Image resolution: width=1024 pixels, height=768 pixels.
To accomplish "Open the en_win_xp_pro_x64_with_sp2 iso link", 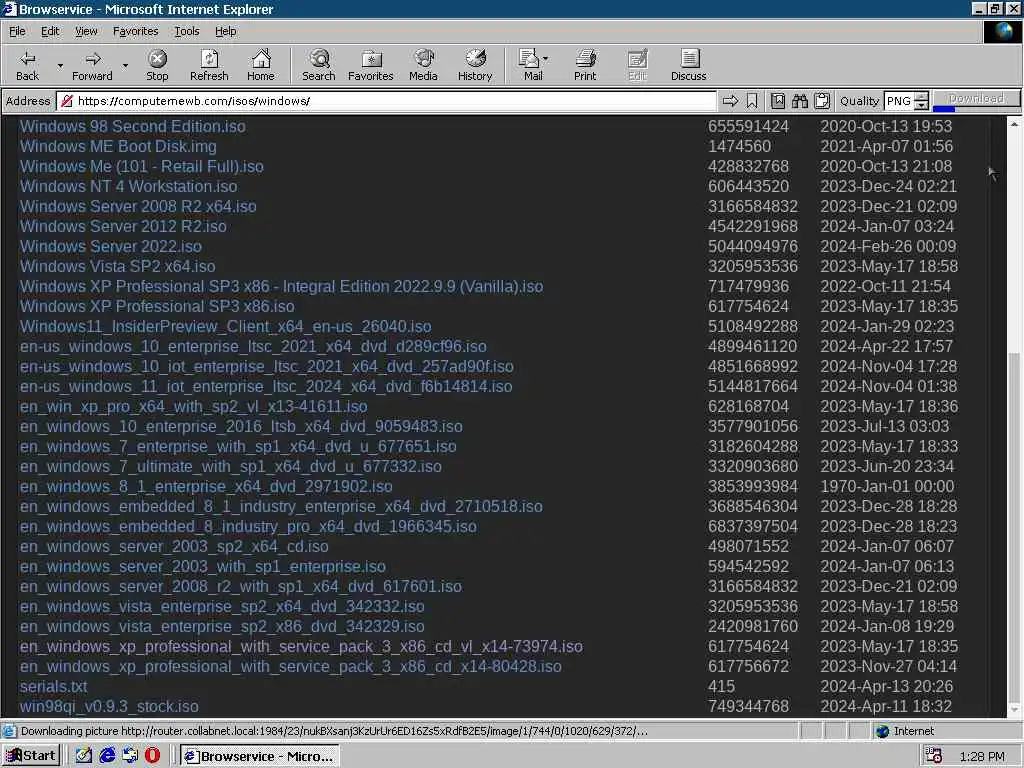I will point(193,407).
